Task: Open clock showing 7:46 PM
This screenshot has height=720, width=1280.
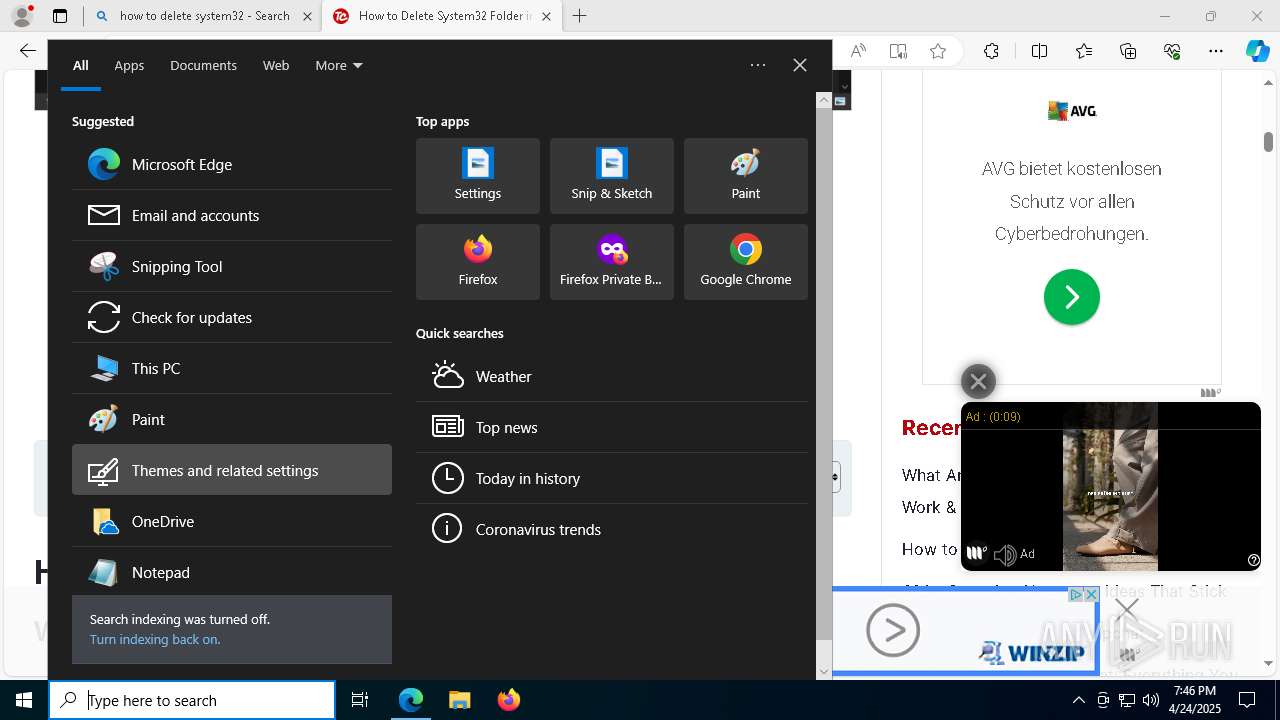Action: tap(1195, 700)
